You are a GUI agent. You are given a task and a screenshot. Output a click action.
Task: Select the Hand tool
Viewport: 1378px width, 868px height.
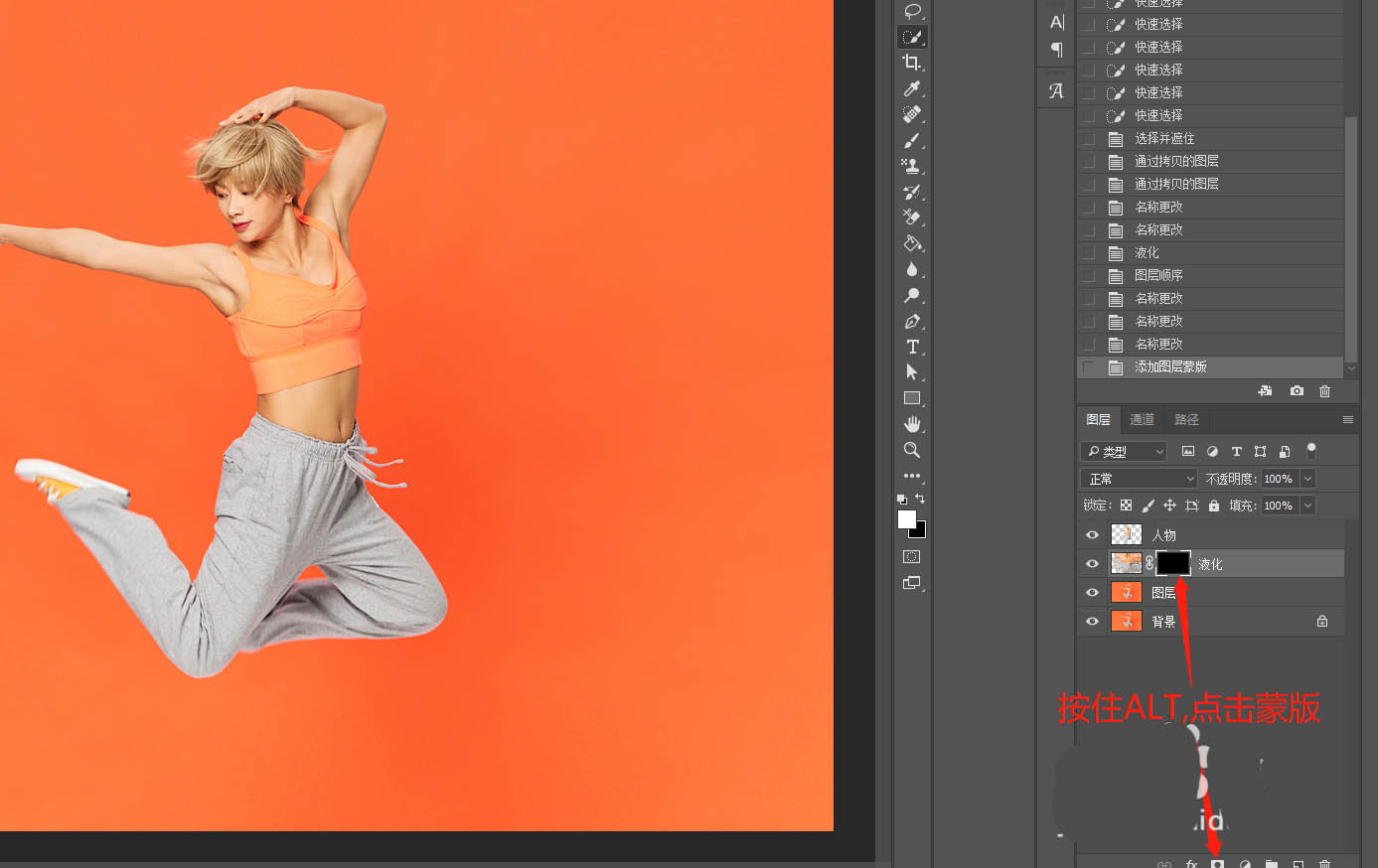coord(912,424)
